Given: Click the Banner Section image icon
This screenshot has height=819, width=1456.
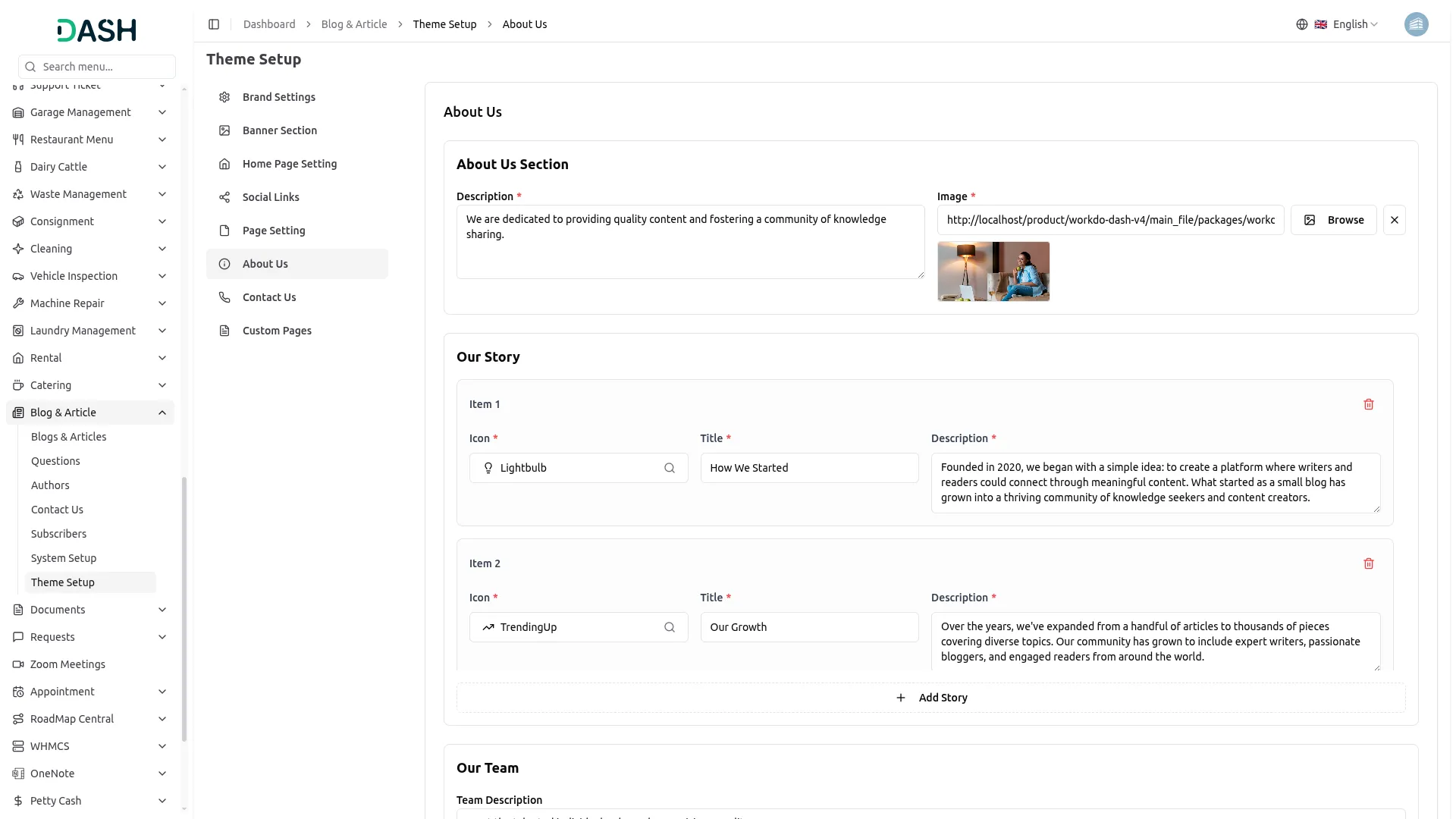Looking at the screenshot, I should pos(224,130).
